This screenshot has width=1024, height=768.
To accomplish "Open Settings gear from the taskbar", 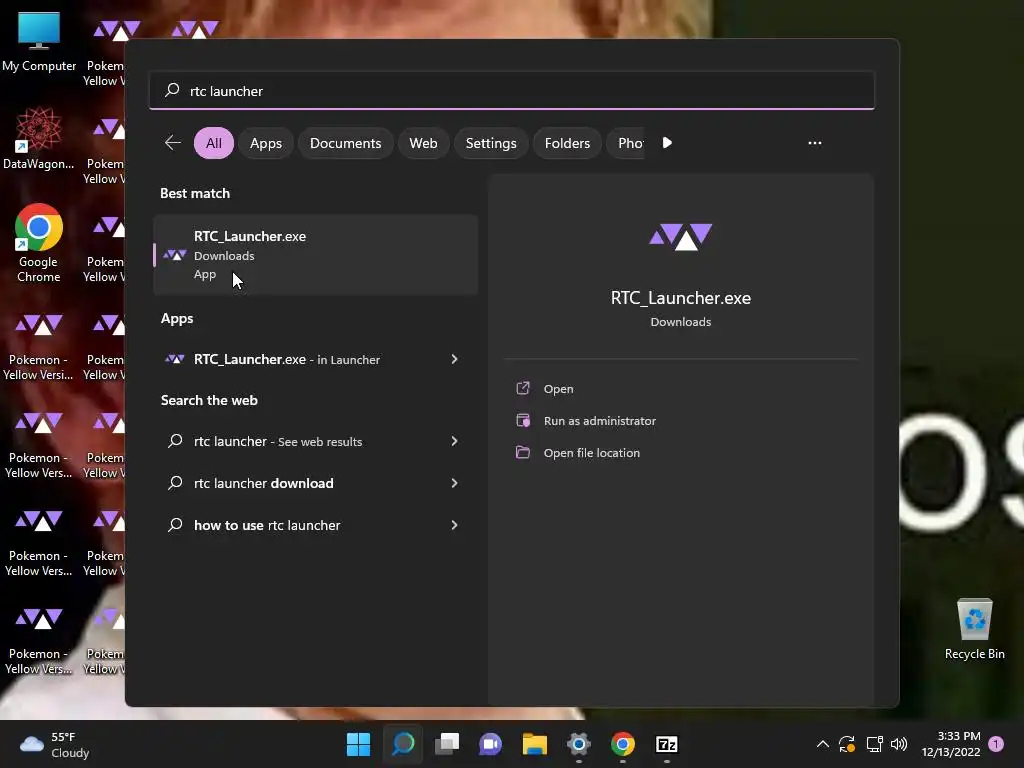I will point(579,744).
